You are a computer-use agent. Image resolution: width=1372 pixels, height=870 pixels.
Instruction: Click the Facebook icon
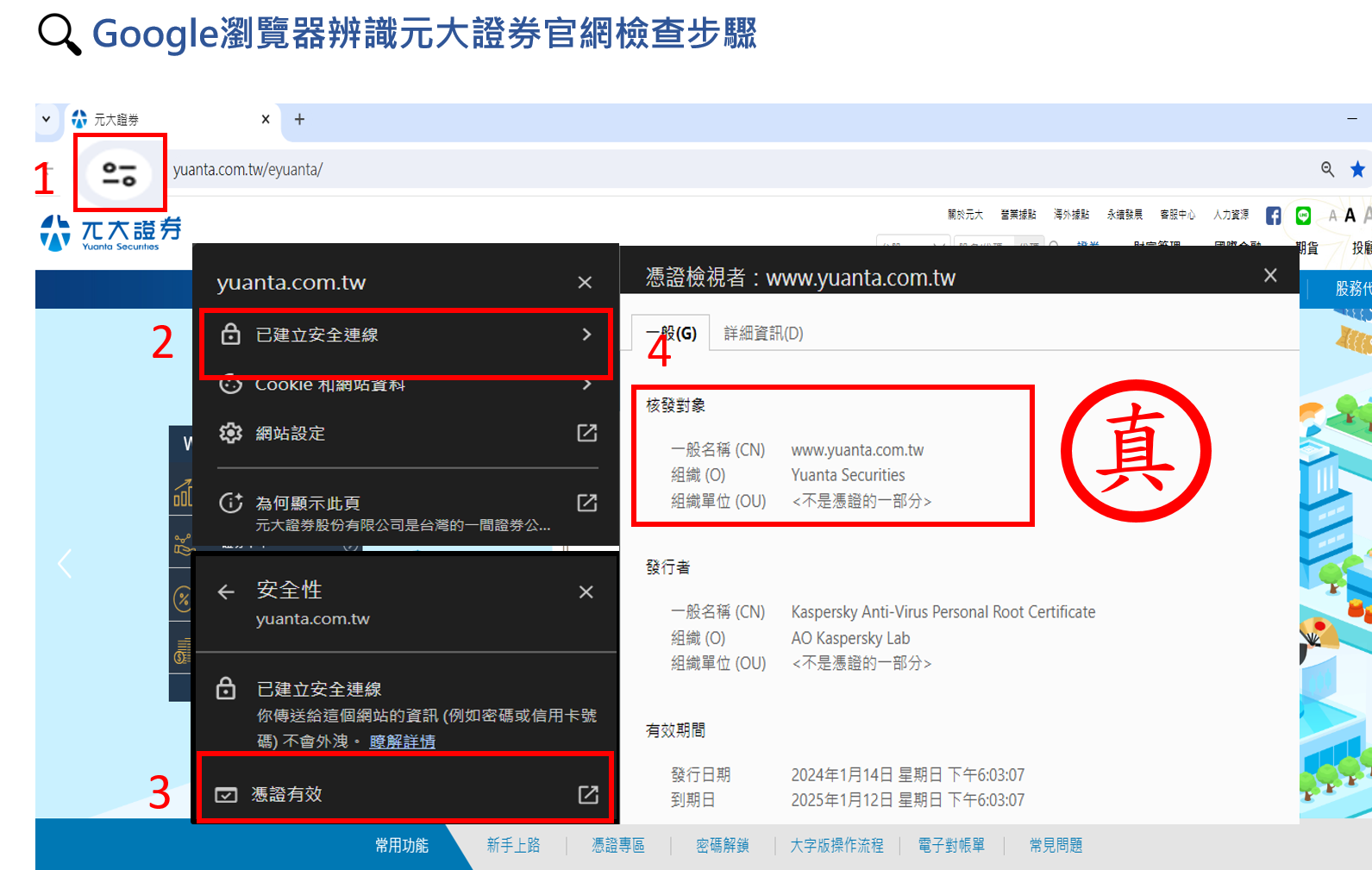[x=1273, y=216]
